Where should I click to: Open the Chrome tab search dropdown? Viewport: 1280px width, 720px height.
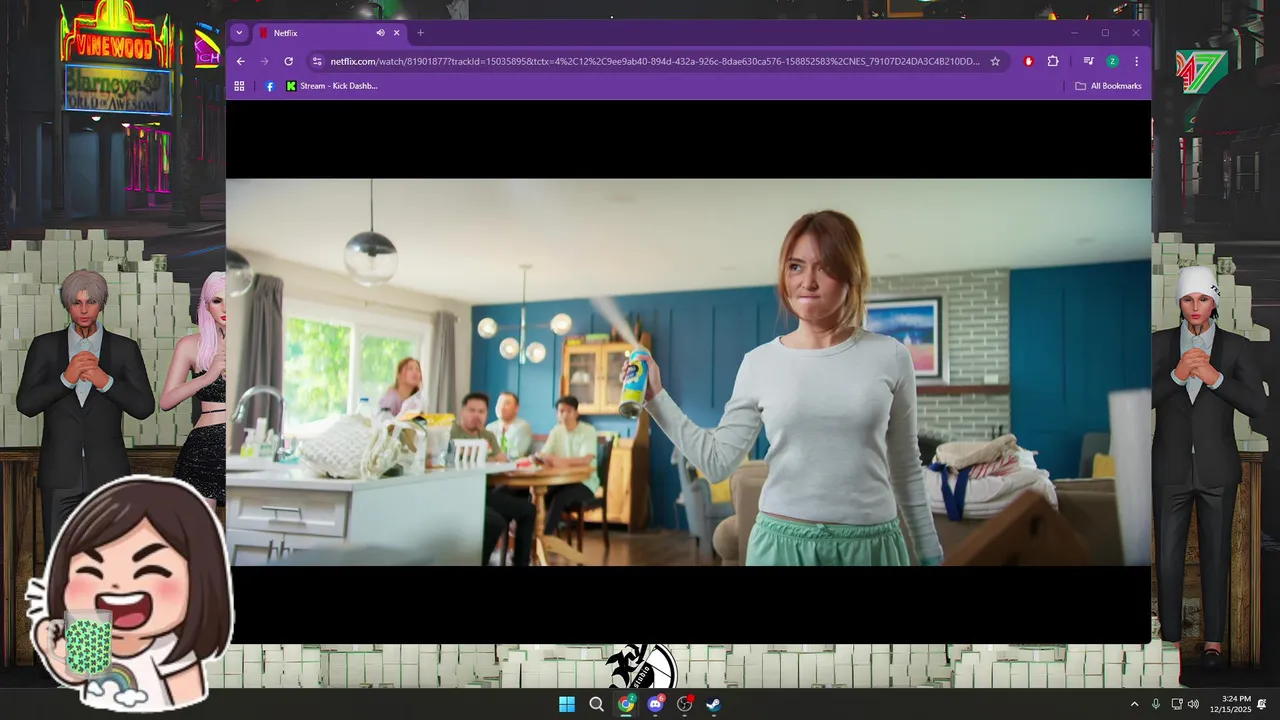(238, 33)
